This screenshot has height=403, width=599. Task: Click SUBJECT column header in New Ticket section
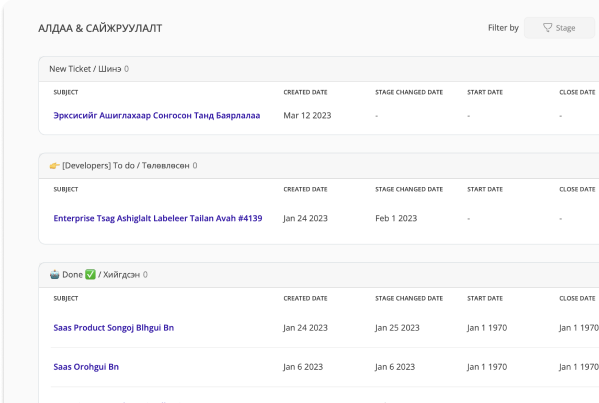pyautogui.click(x=66, y=92)
